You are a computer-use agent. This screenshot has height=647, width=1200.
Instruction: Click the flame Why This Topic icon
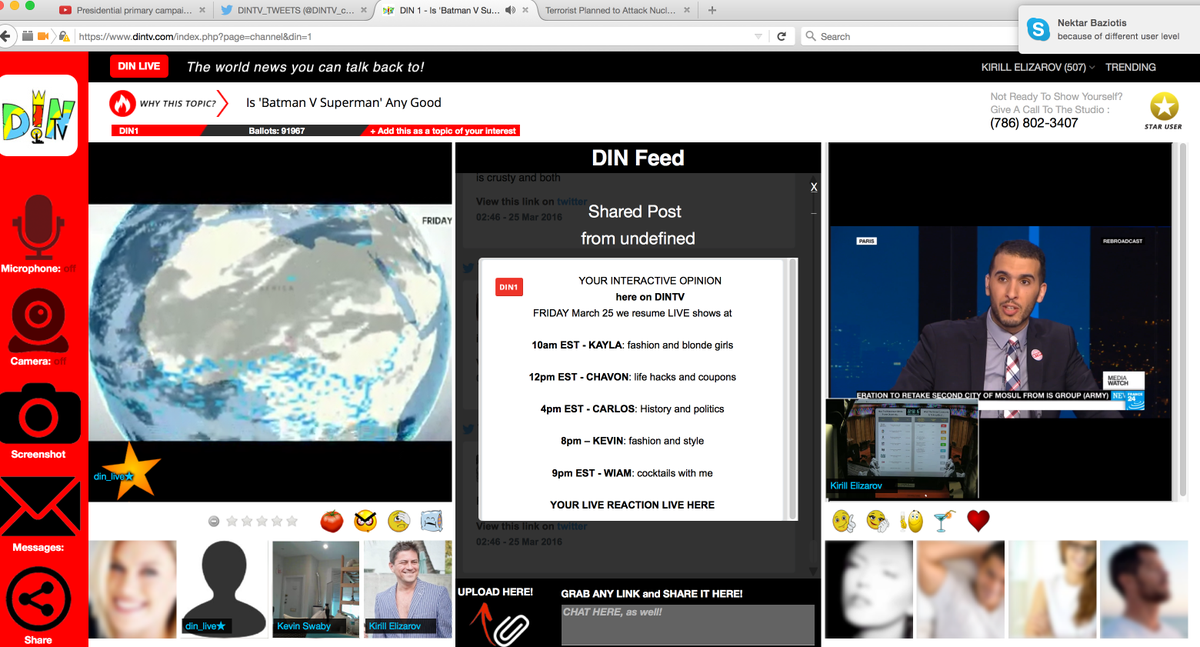coord(122,103)
